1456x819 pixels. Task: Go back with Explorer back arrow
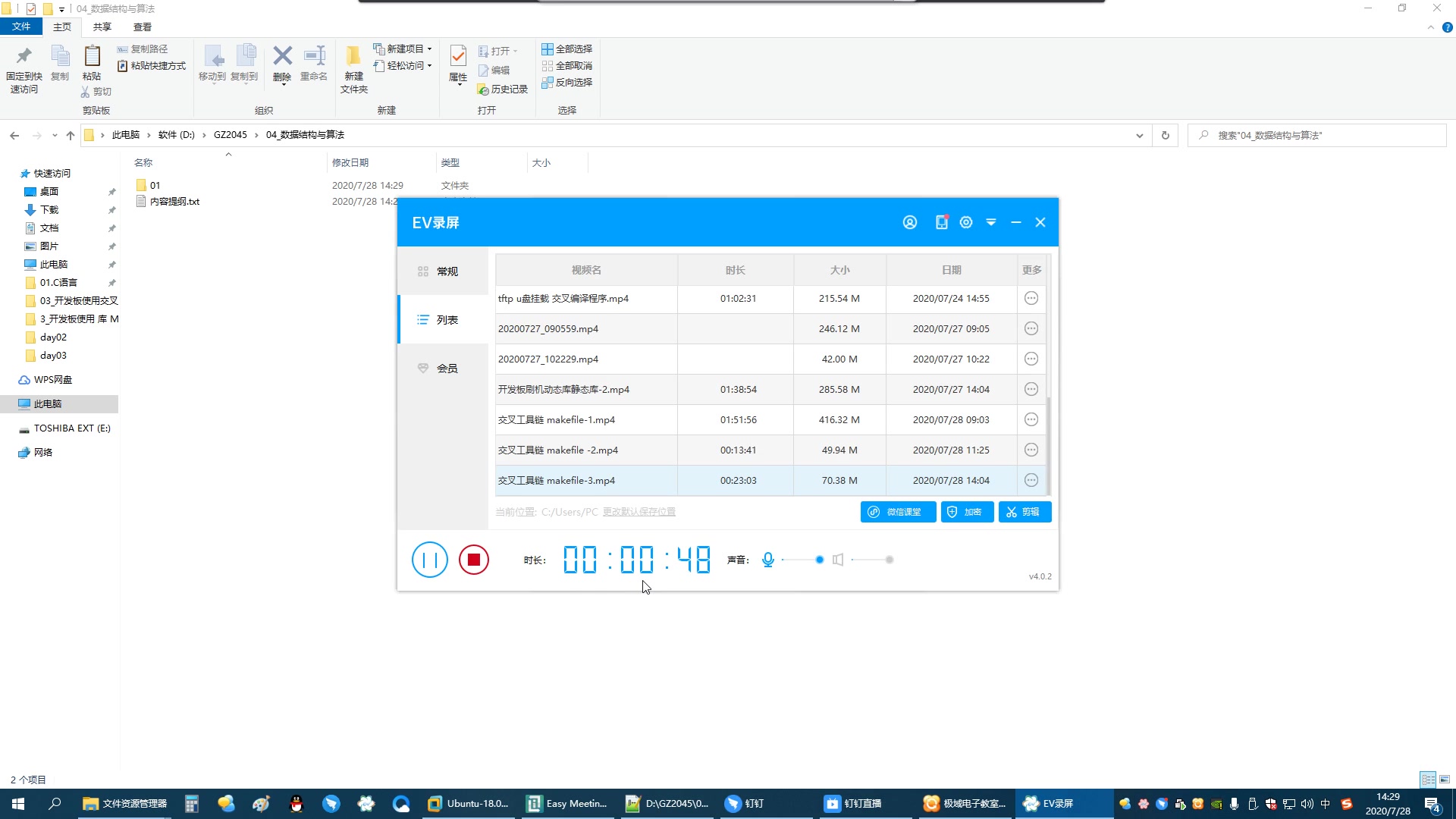14,135
